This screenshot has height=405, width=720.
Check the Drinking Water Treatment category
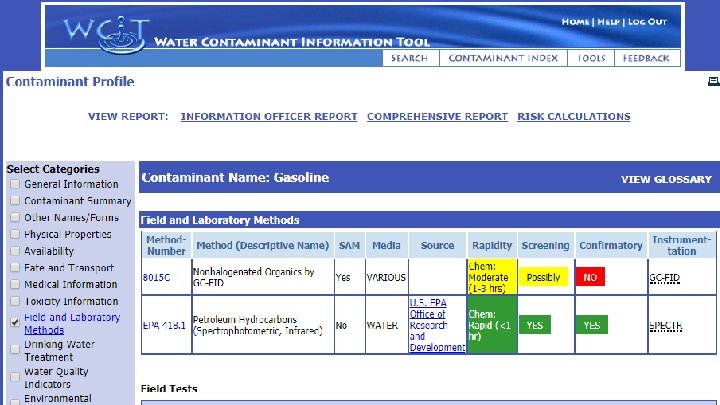(15, 349)
